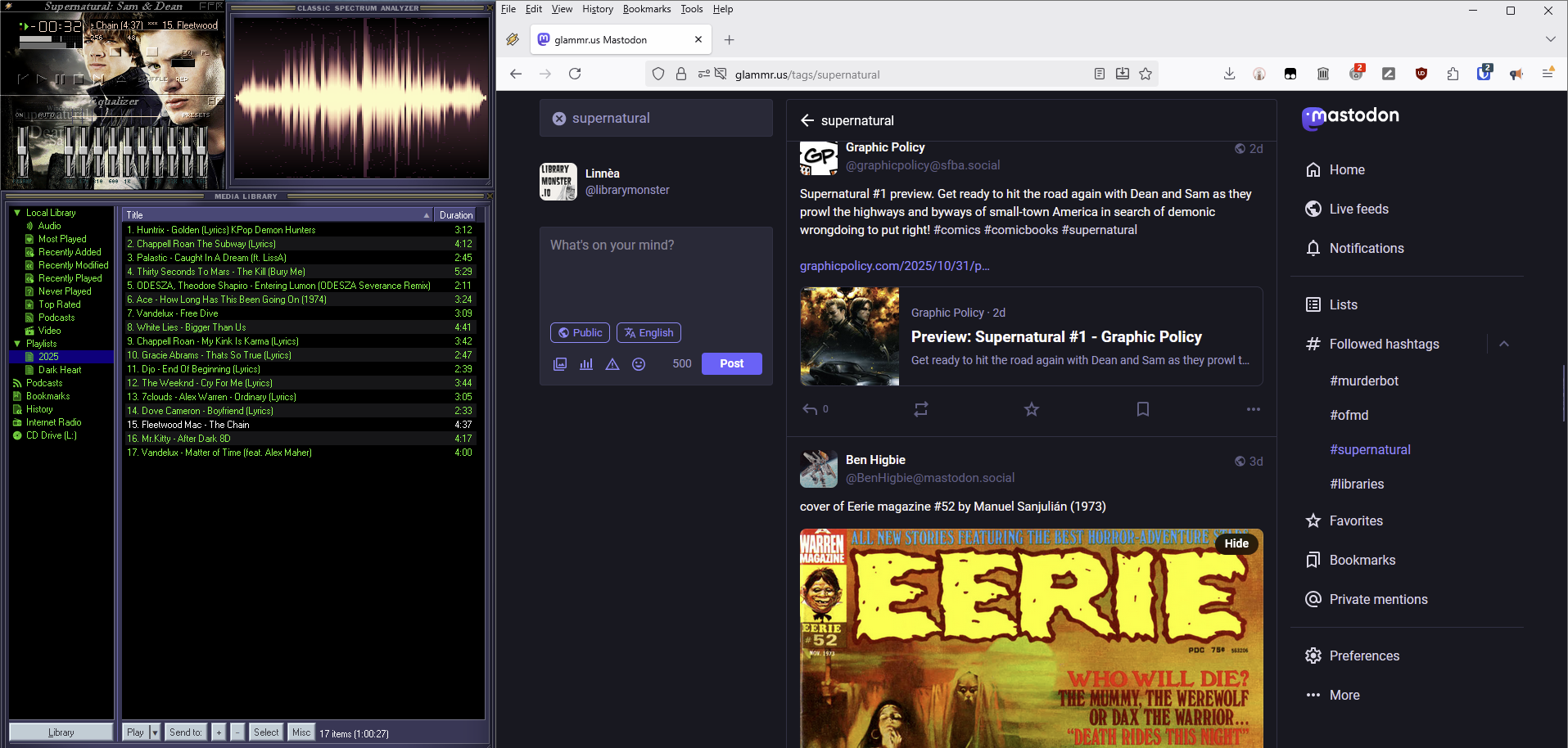
Task: Pause the song in Winamp
Action: [x=60, y=79]
